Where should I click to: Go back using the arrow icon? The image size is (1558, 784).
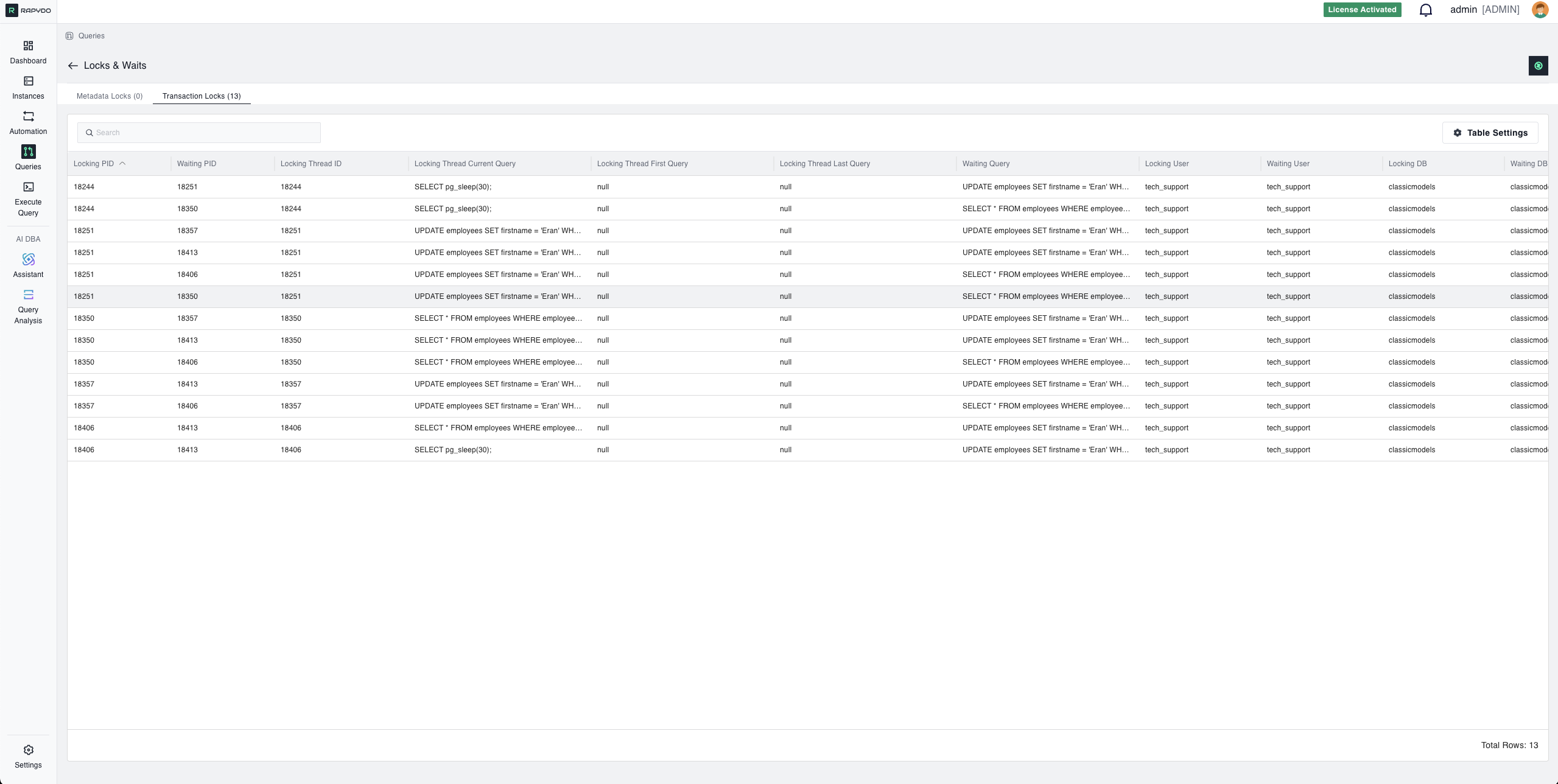pyautogui.click(x=73, y=66)
